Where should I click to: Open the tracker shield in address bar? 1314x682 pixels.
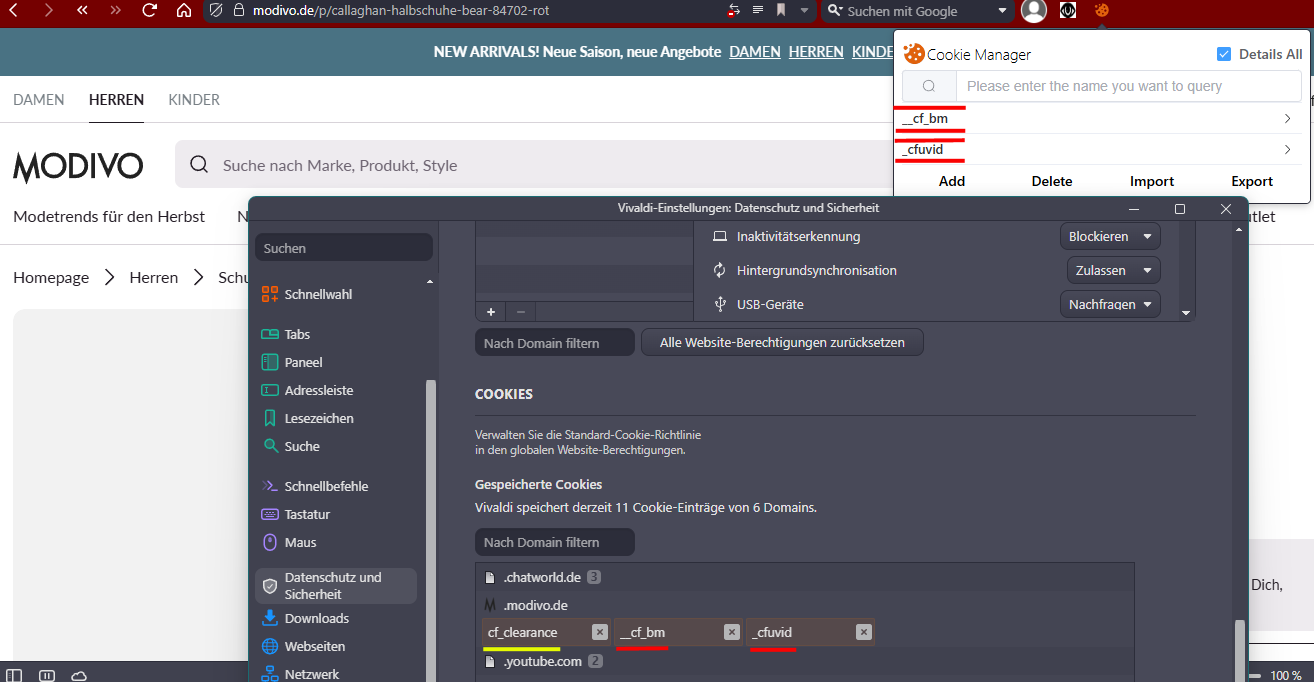click(215, 11)
